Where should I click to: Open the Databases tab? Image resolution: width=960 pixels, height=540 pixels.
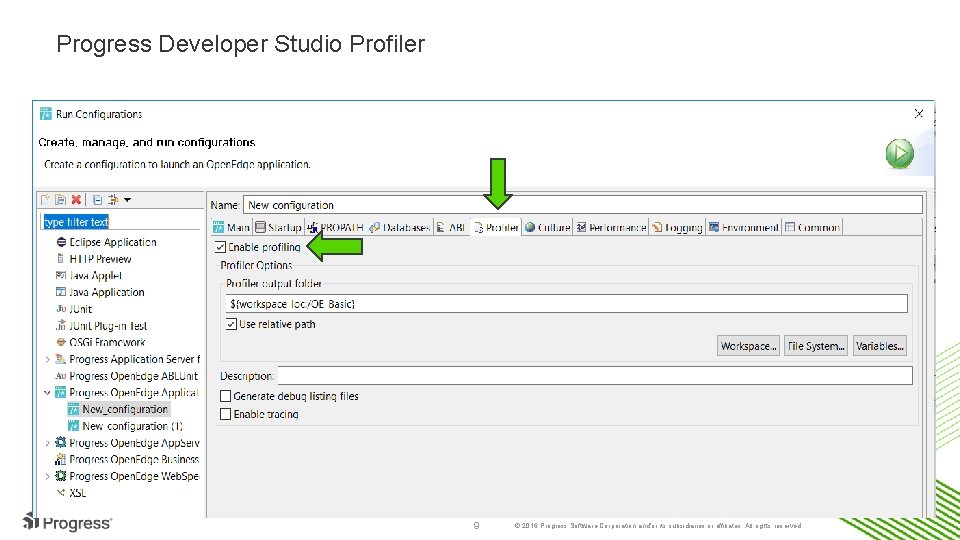[x=399, y=227]
